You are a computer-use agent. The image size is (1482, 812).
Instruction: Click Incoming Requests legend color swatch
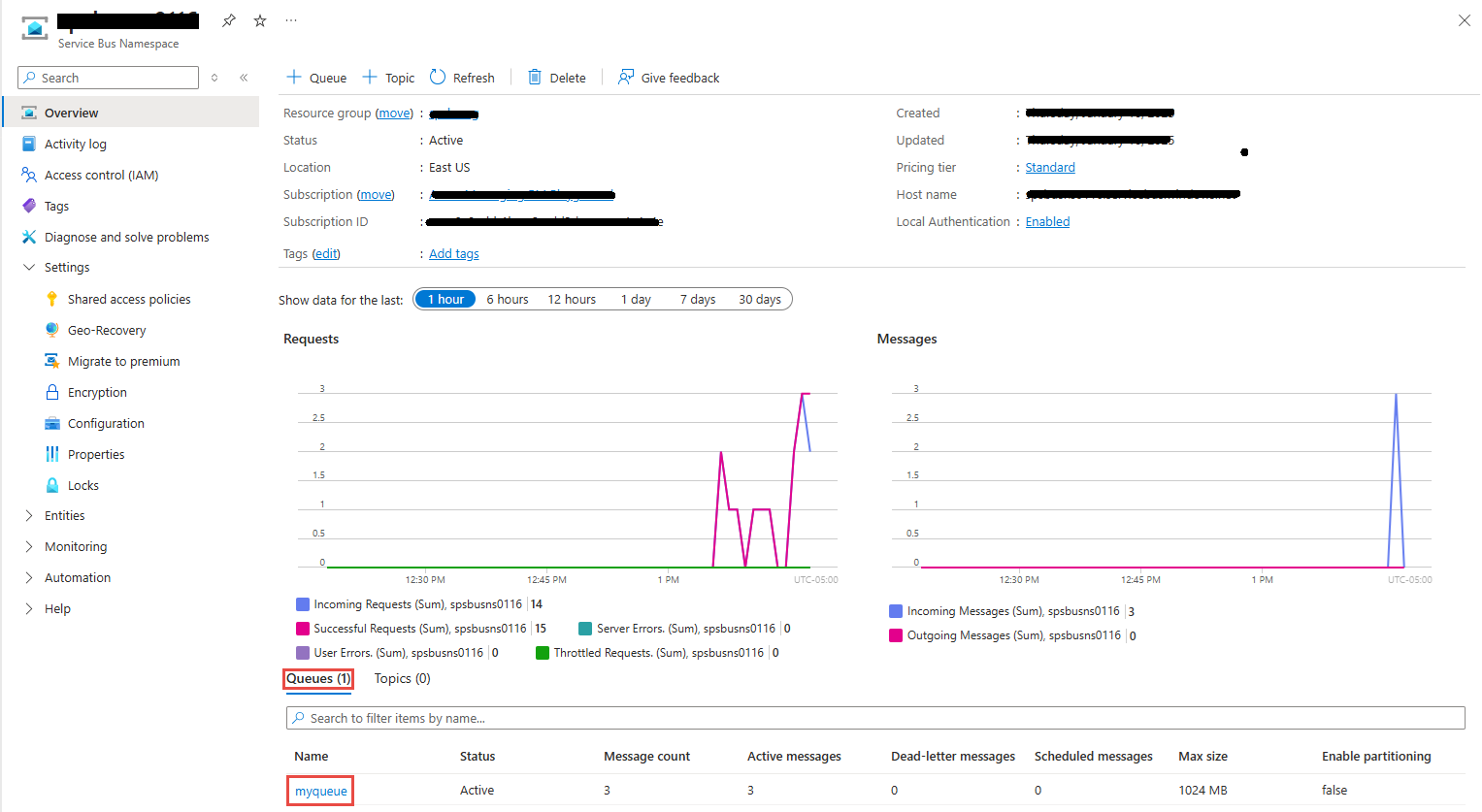(303, 603)
